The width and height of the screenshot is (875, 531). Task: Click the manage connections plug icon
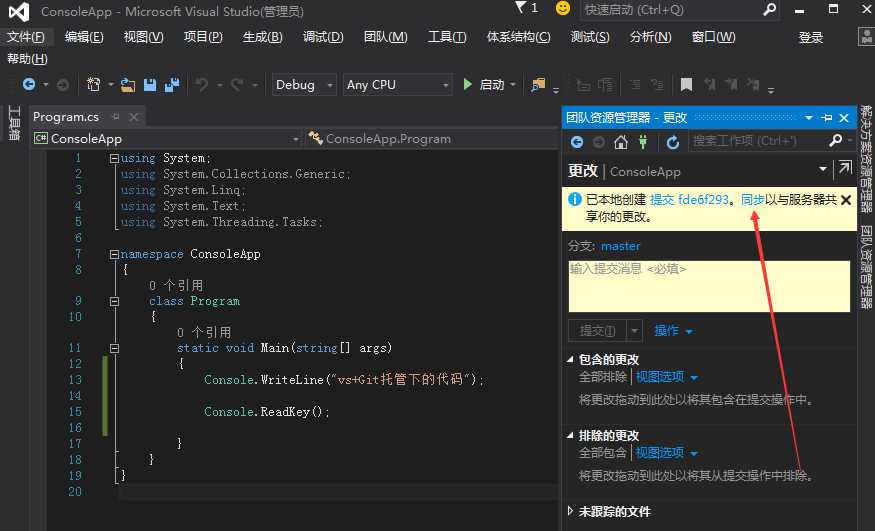point(643,142)
